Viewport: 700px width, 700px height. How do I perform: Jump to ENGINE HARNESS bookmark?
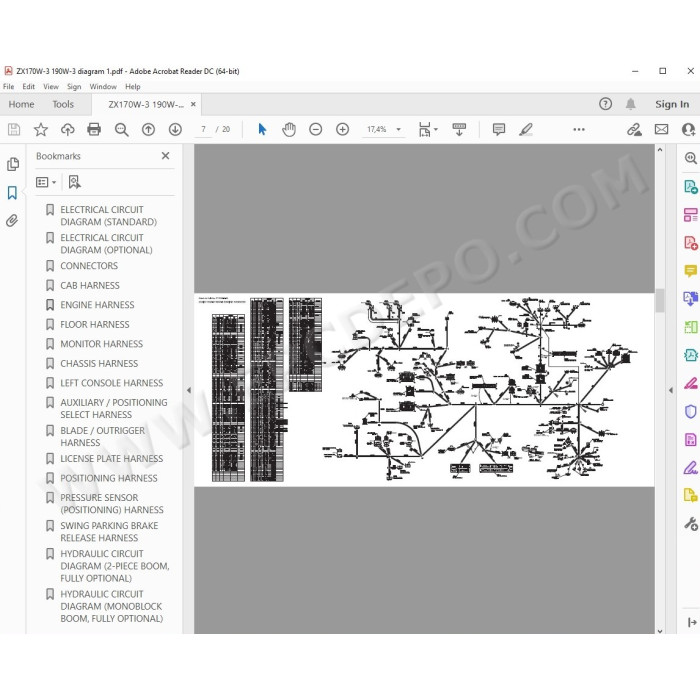[97, 305]
